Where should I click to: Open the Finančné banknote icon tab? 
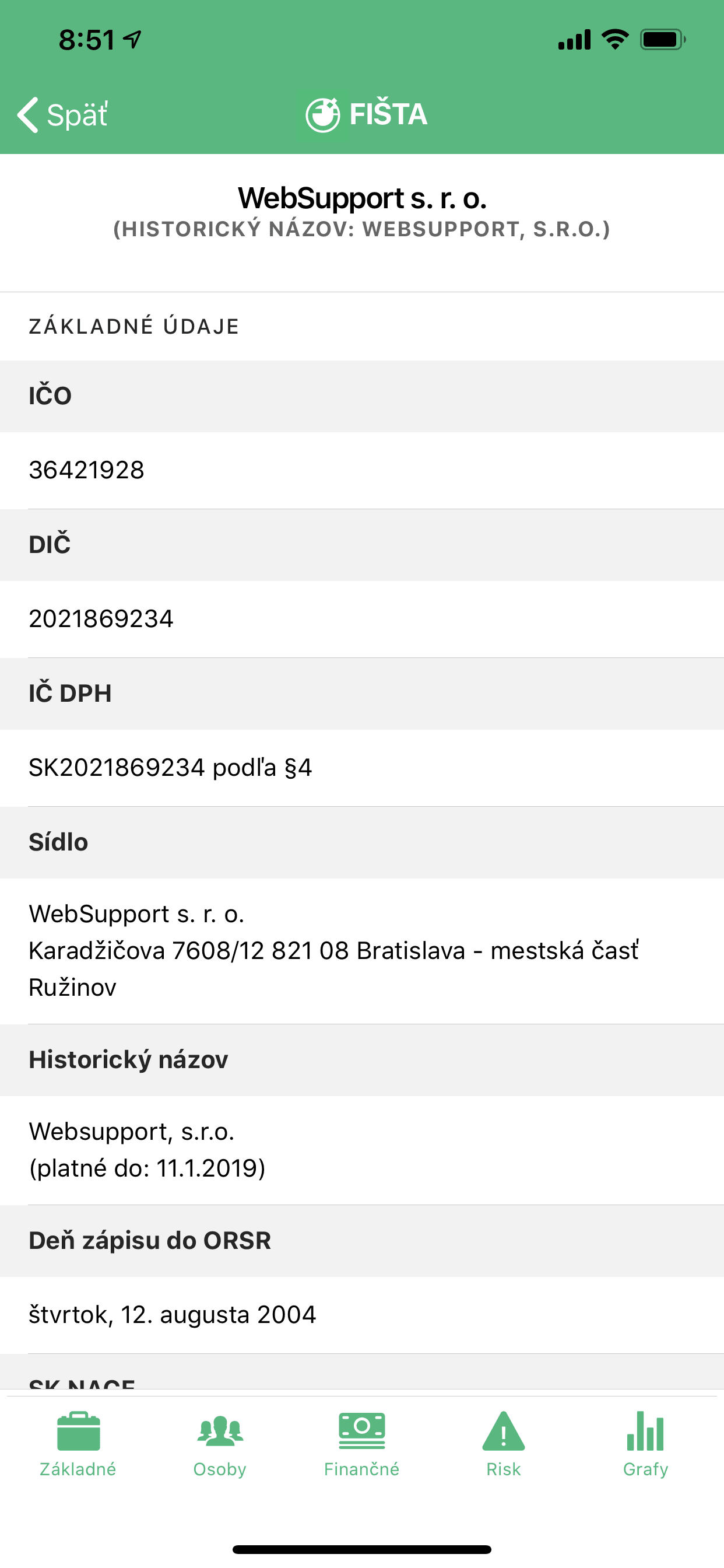coord(362,1430)
